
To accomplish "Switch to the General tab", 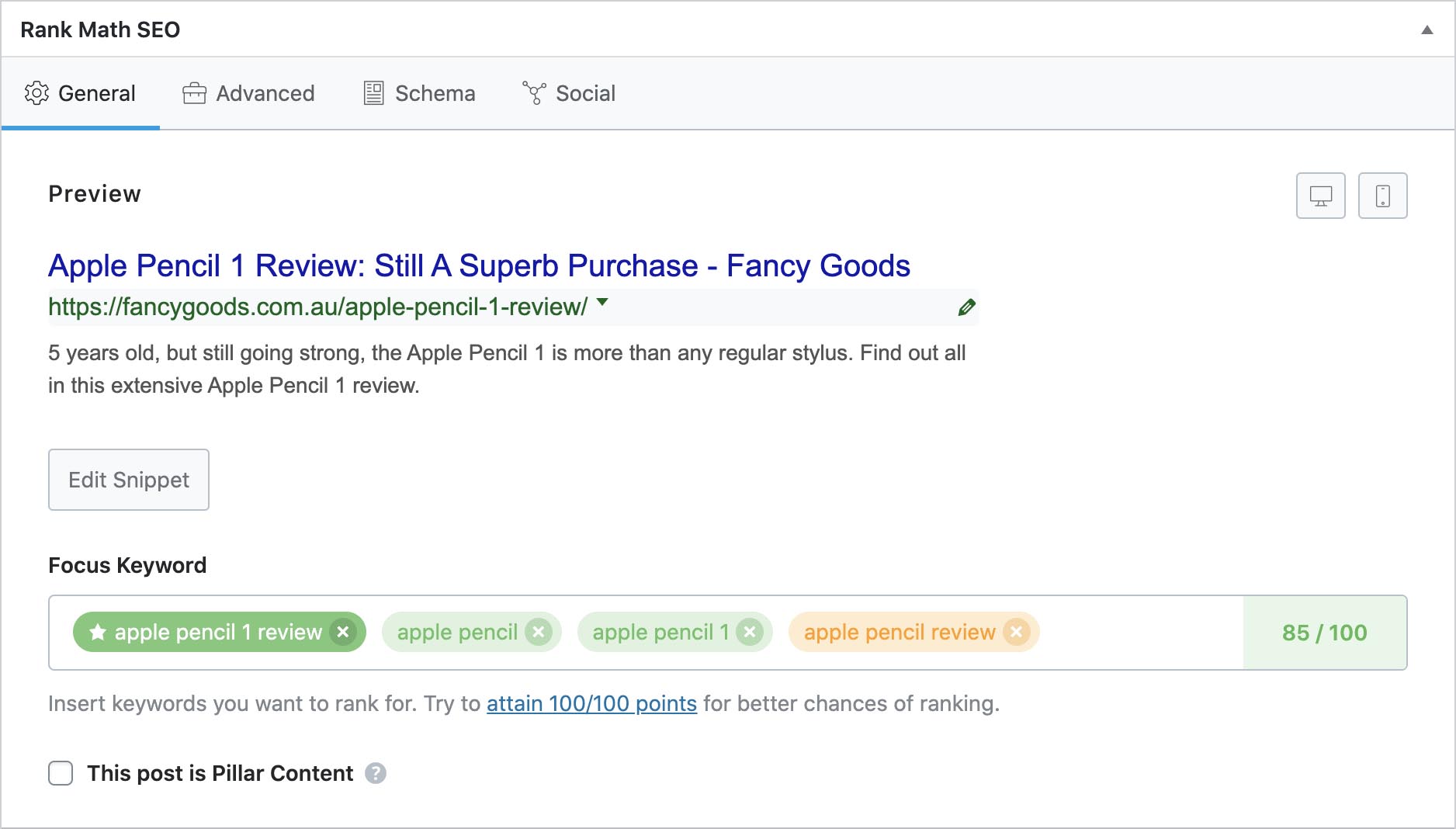I will [x=81, y=93].
